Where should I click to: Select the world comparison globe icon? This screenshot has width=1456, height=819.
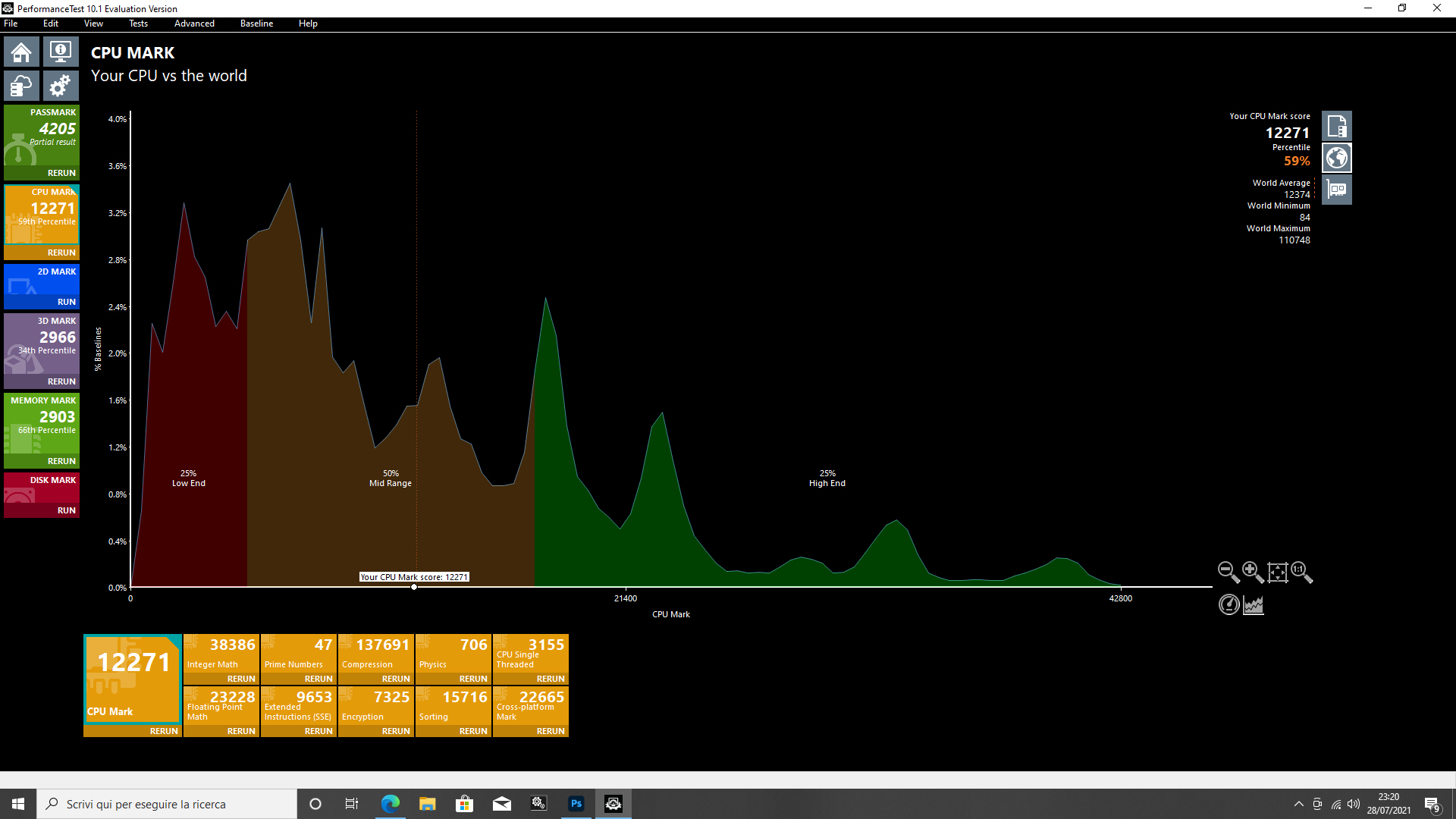1337,158
